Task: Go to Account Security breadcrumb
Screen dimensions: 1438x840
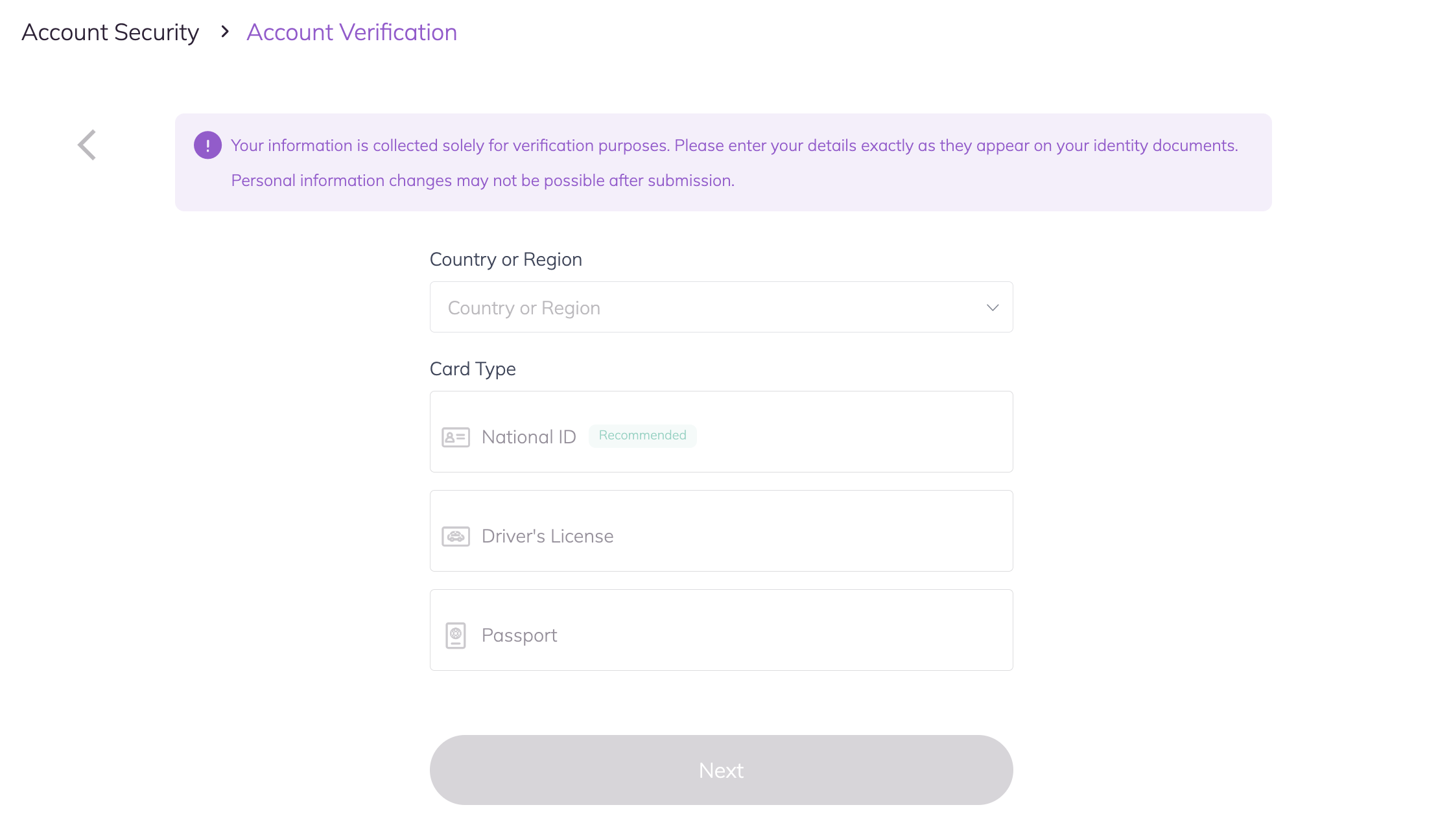Action: pyautogui.click(x=110, y=32)
